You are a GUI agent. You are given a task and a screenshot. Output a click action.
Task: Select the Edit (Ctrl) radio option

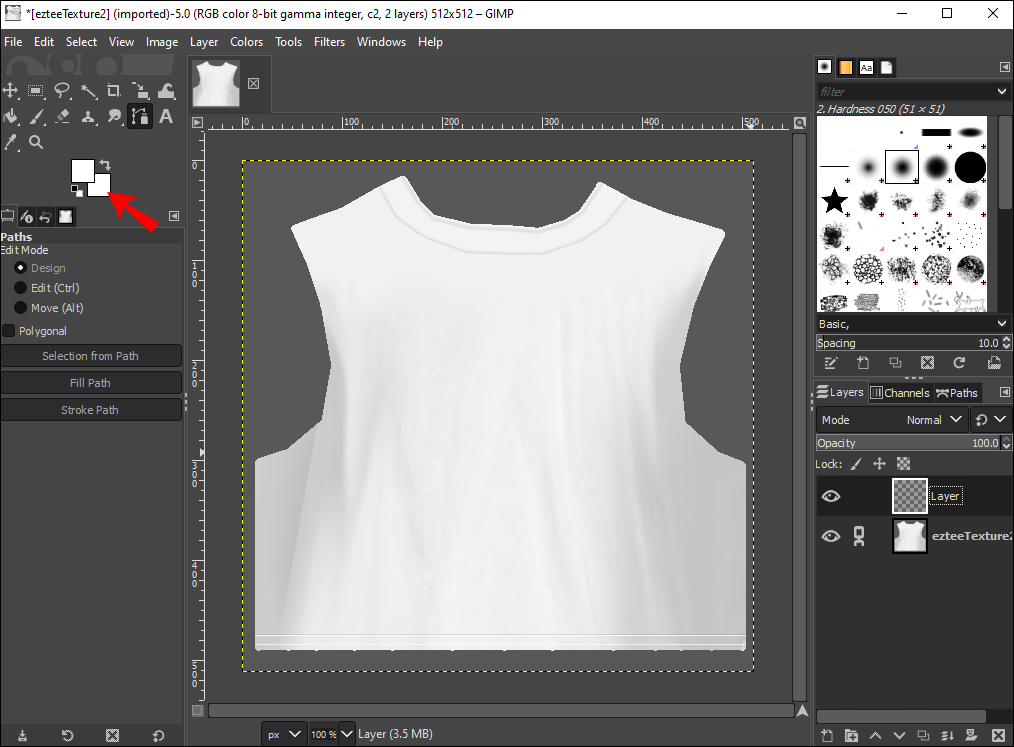20,288
